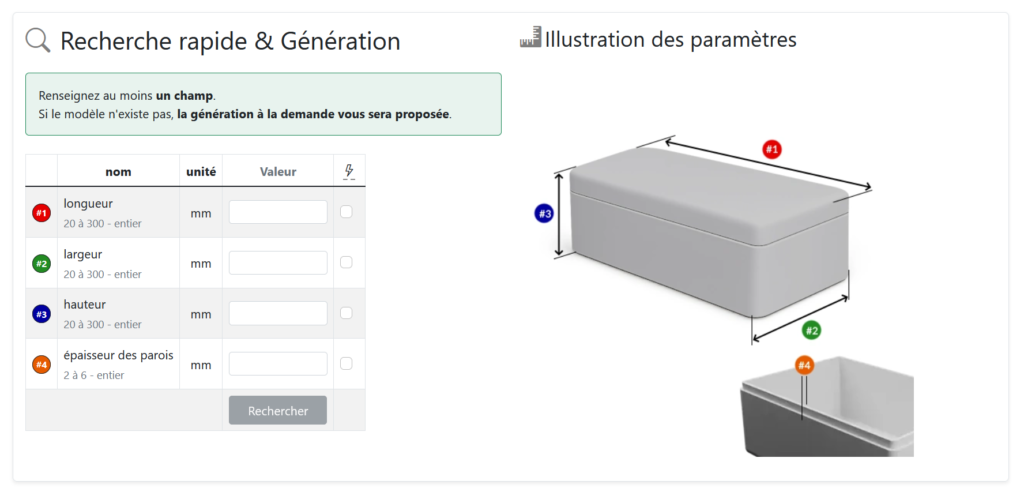1024x488 pixels.
Task: Tick the checkbox in the longueur row
Action: point(347,212)
